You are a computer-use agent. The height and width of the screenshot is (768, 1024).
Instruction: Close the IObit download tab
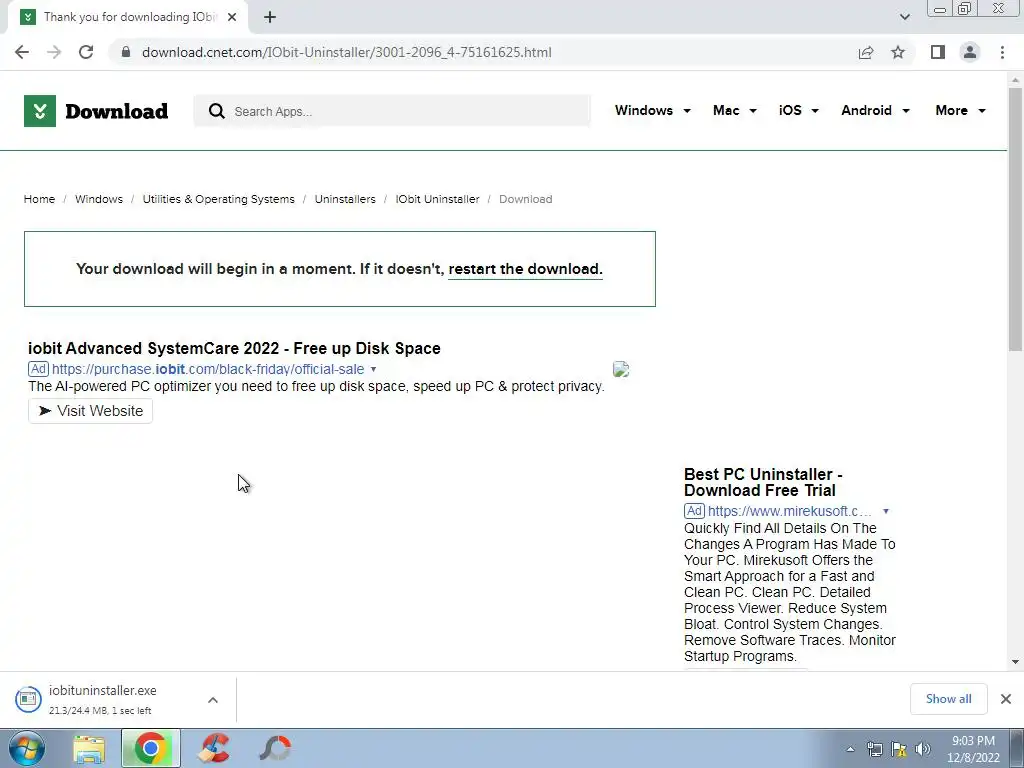pyautogui.click(x=232, y=18)
